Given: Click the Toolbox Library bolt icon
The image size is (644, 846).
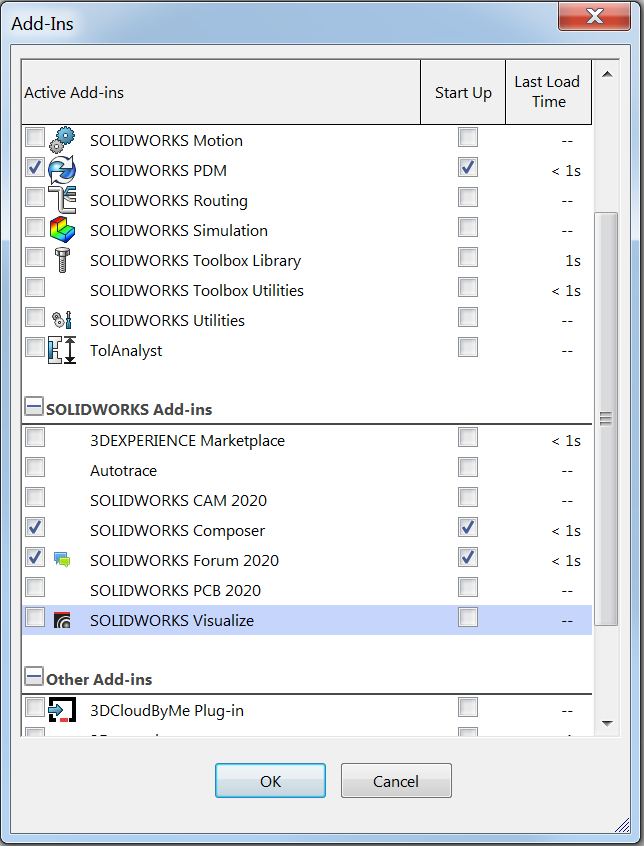Looking at the screenshot, I should [x=62, y=260].
